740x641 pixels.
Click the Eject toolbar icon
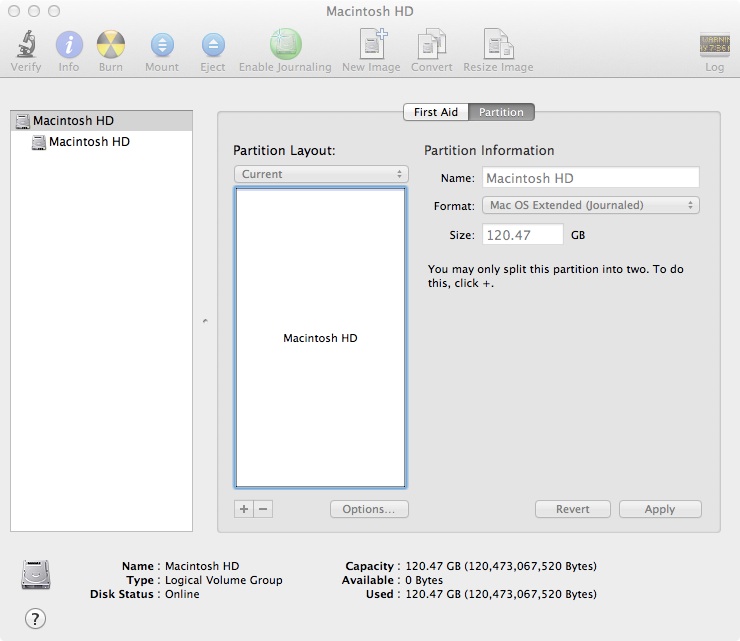click(x=213, y=45)
